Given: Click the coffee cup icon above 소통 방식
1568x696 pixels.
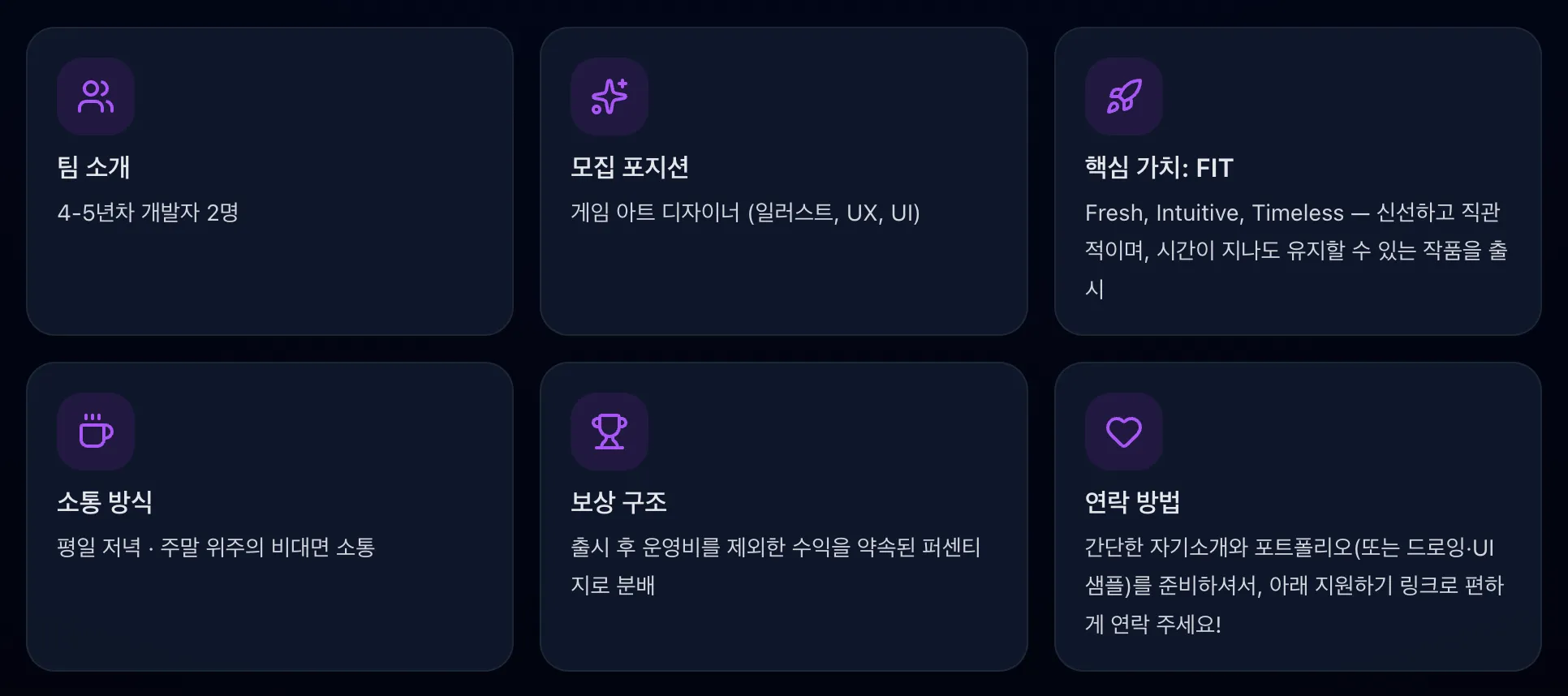Looking at the screenshot, I should pos(96,432).
